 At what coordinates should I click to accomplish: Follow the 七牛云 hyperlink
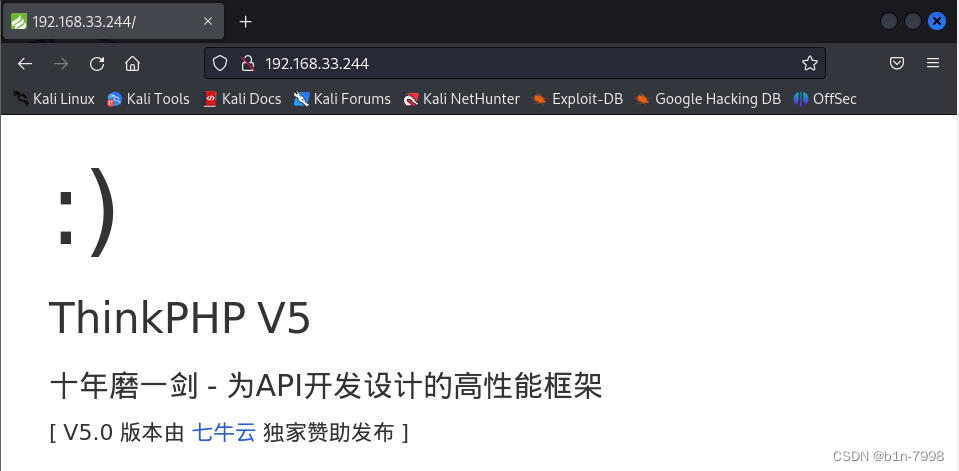223,432
